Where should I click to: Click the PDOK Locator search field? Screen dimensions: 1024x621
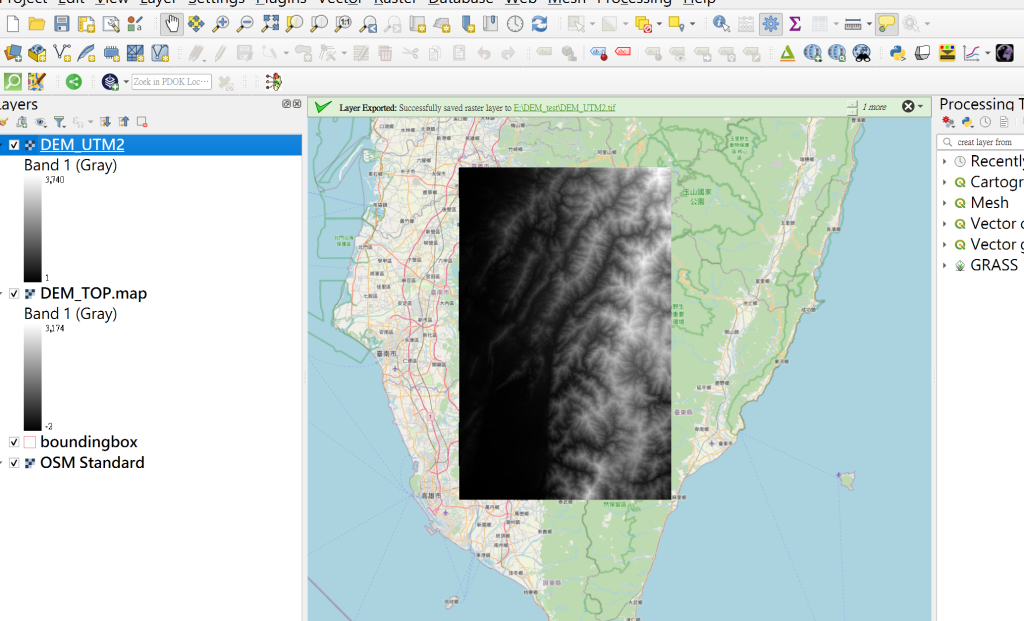click(x=171, y=82)
